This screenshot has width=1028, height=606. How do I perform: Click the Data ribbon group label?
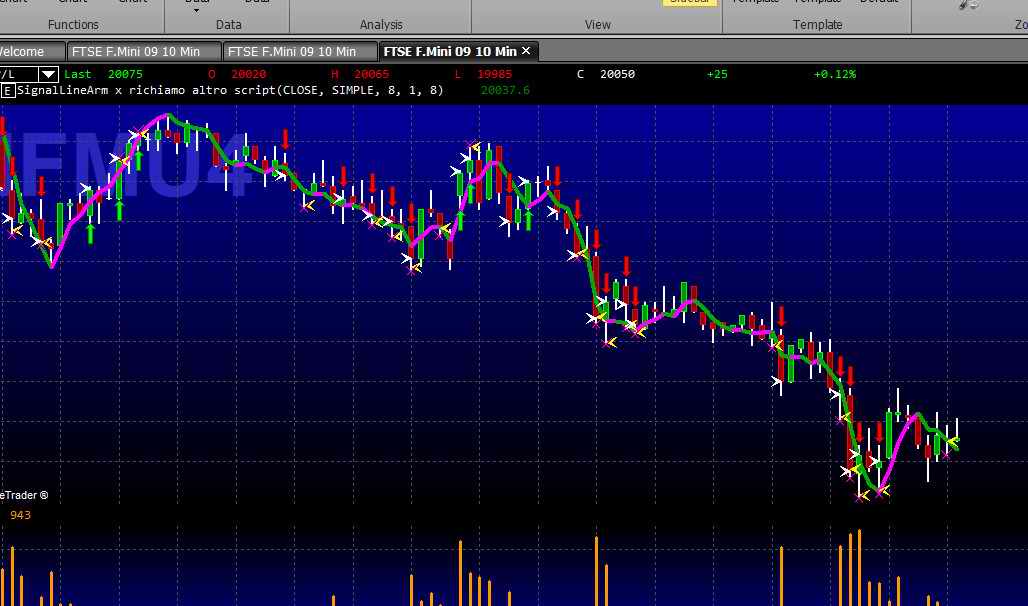pos(229,24)
